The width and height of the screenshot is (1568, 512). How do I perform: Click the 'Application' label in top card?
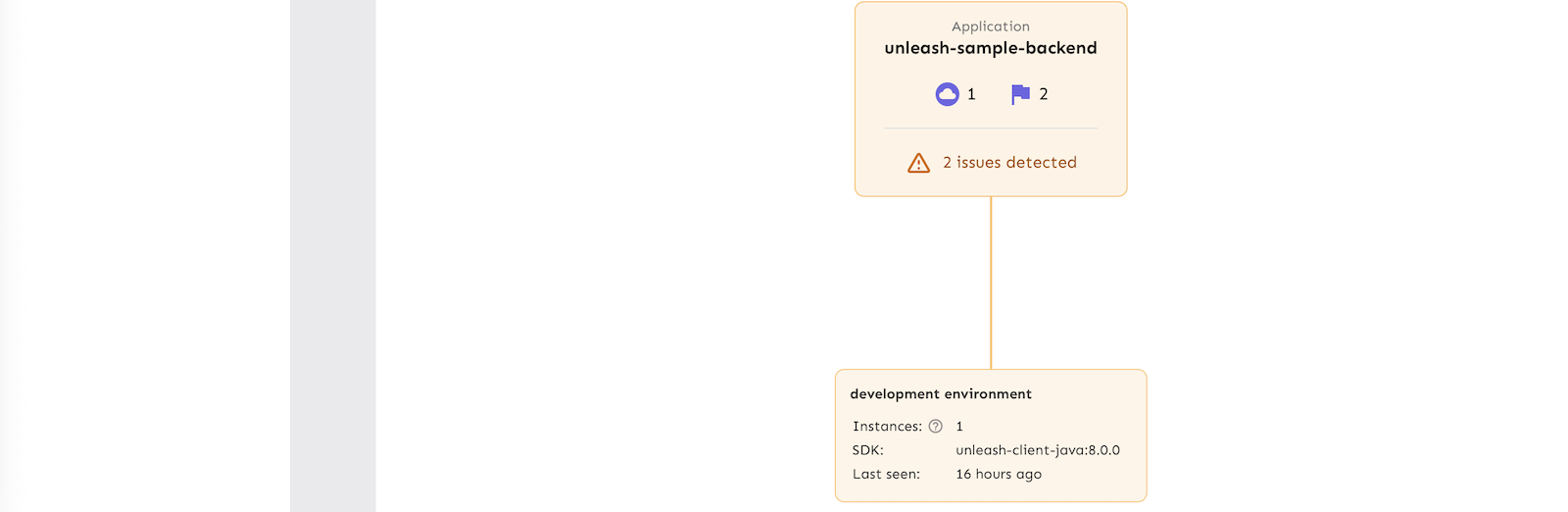click(x=990, y=26)
